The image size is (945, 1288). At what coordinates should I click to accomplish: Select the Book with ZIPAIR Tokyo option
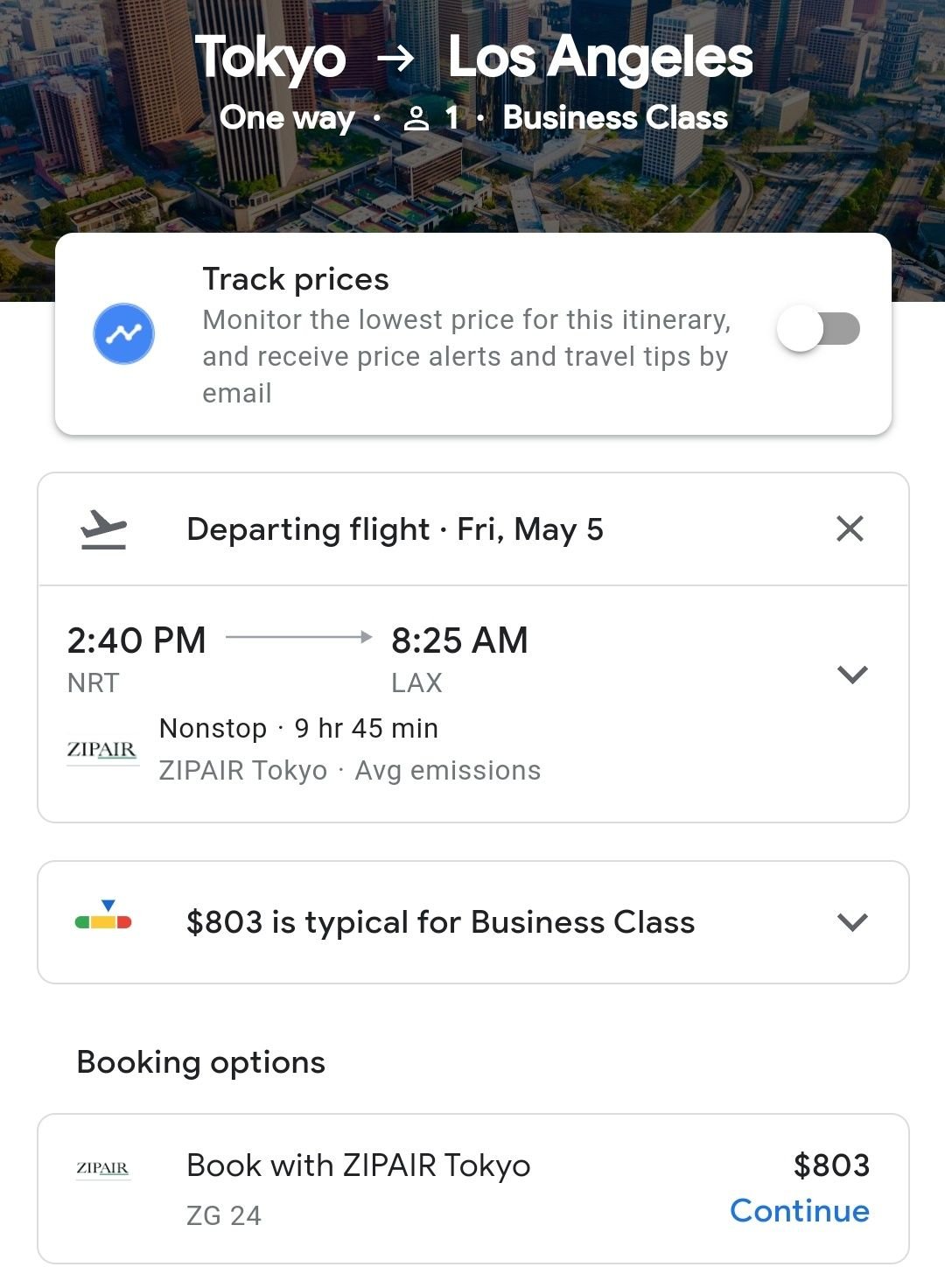pos(358,1165)
